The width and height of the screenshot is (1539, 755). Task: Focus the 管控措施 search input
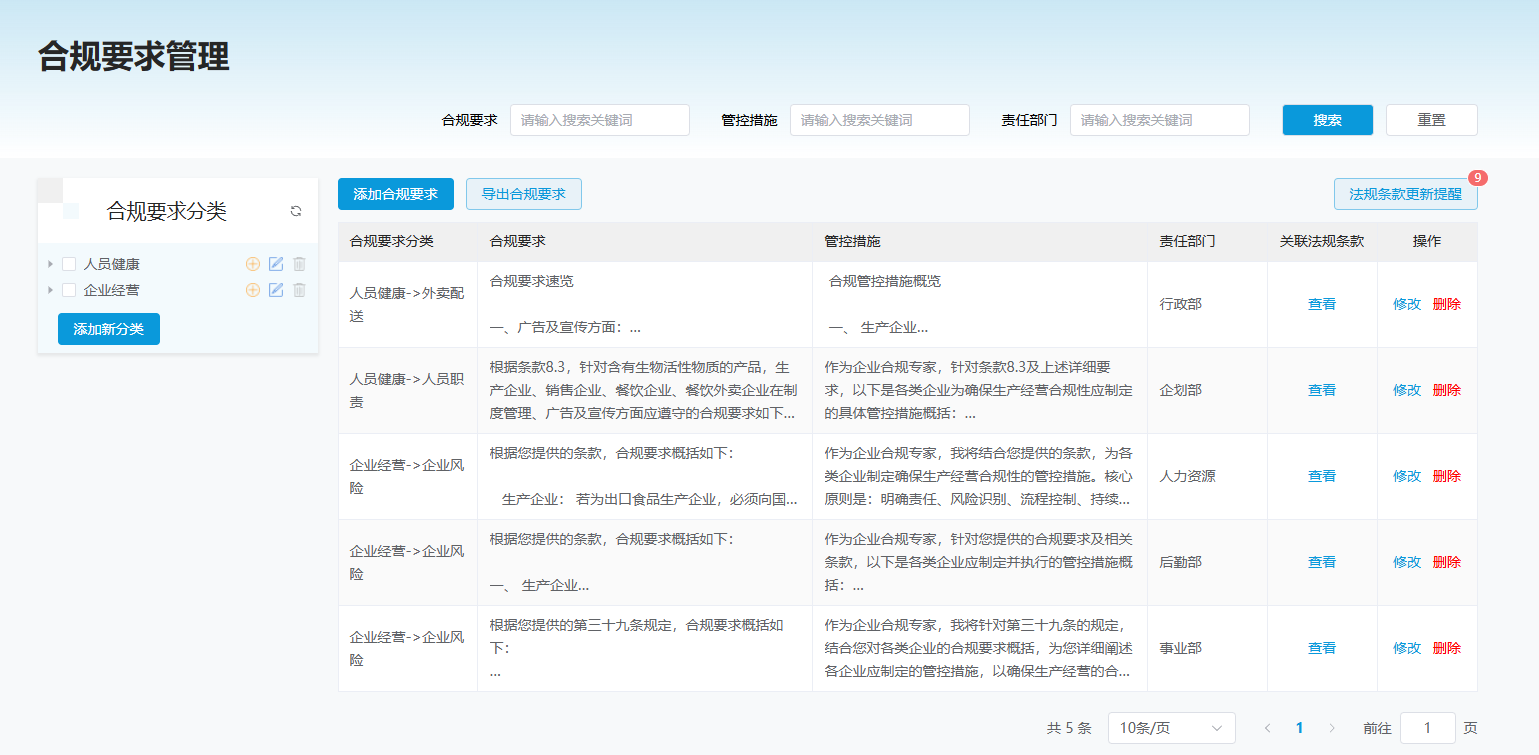point(879,120)
